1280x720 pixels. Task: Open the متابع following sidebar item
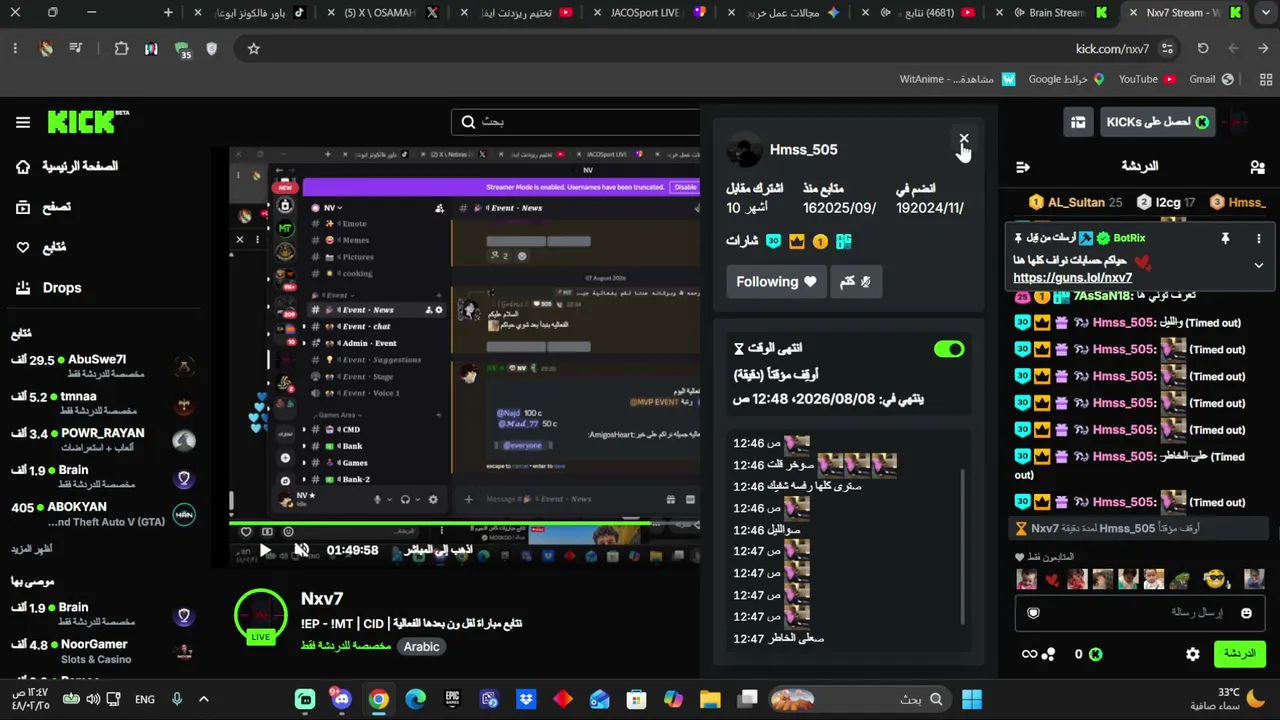point(42,247)
